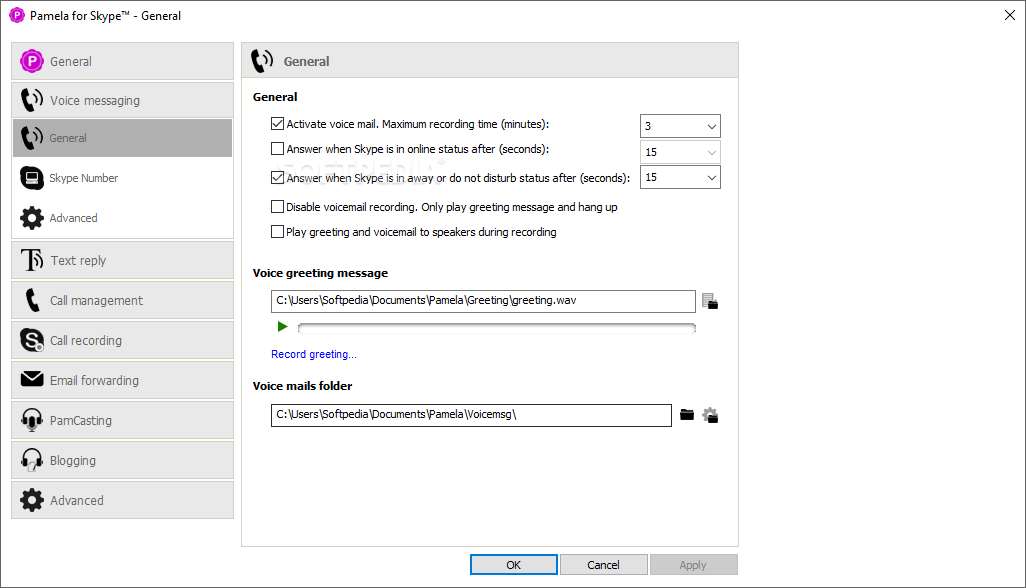This screenshot has height=588, width=1026.
Task: Play the greeting message
Action: (x=282, y=326)
